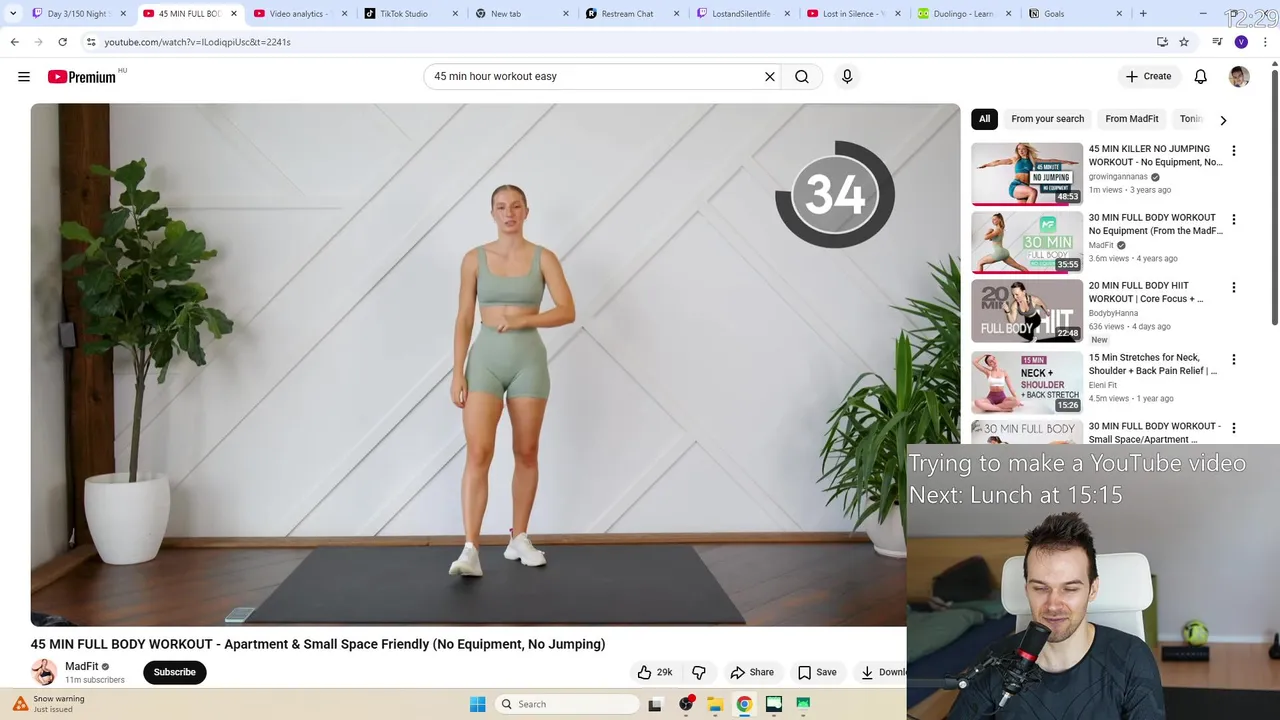This screenshot has width=1280, height=720.
Task: Open options for 20 MIN HIIT WORKOUT
Action: coord(1234,287)
